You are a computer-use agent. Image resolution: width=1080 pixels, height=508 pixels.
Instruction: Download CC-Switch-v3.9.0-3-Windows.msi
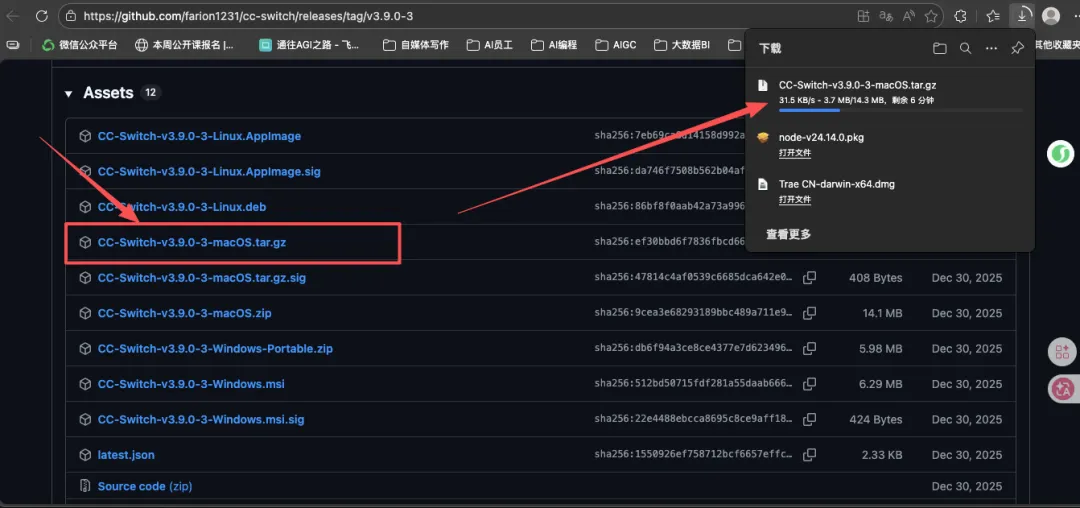pos(191,384)
